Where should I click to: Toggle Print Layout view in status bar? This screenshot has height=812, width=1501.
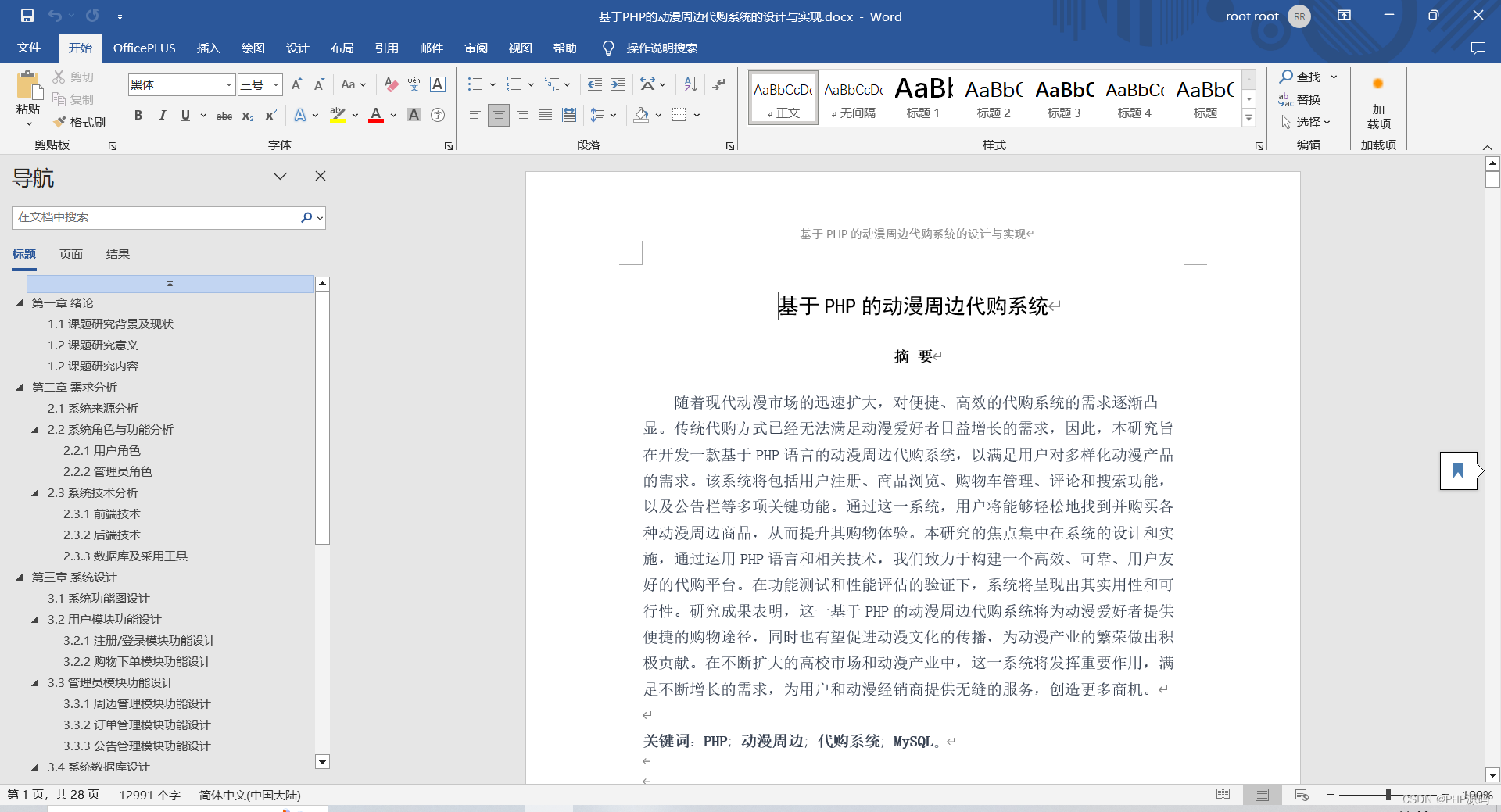1262,795
